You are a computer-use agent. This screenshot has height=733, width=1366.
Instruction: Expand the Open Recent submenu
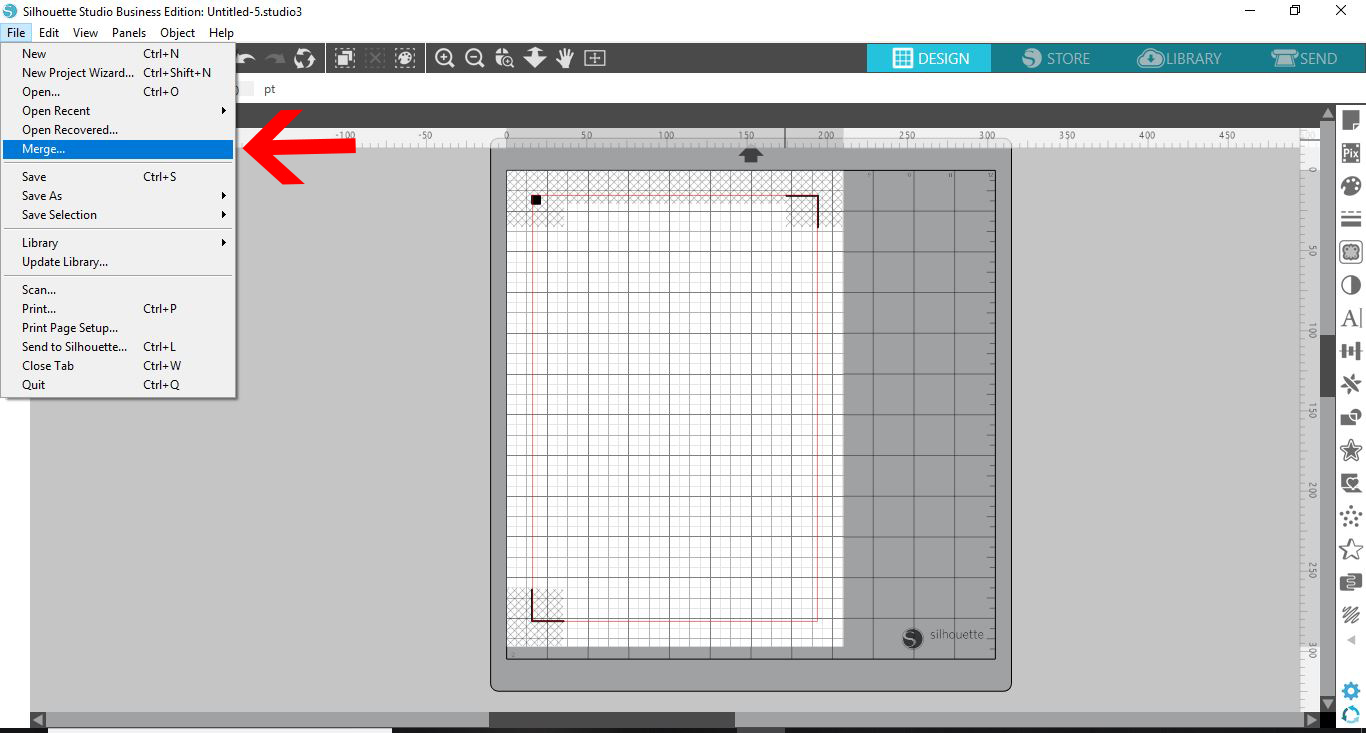tap(117, 111)
